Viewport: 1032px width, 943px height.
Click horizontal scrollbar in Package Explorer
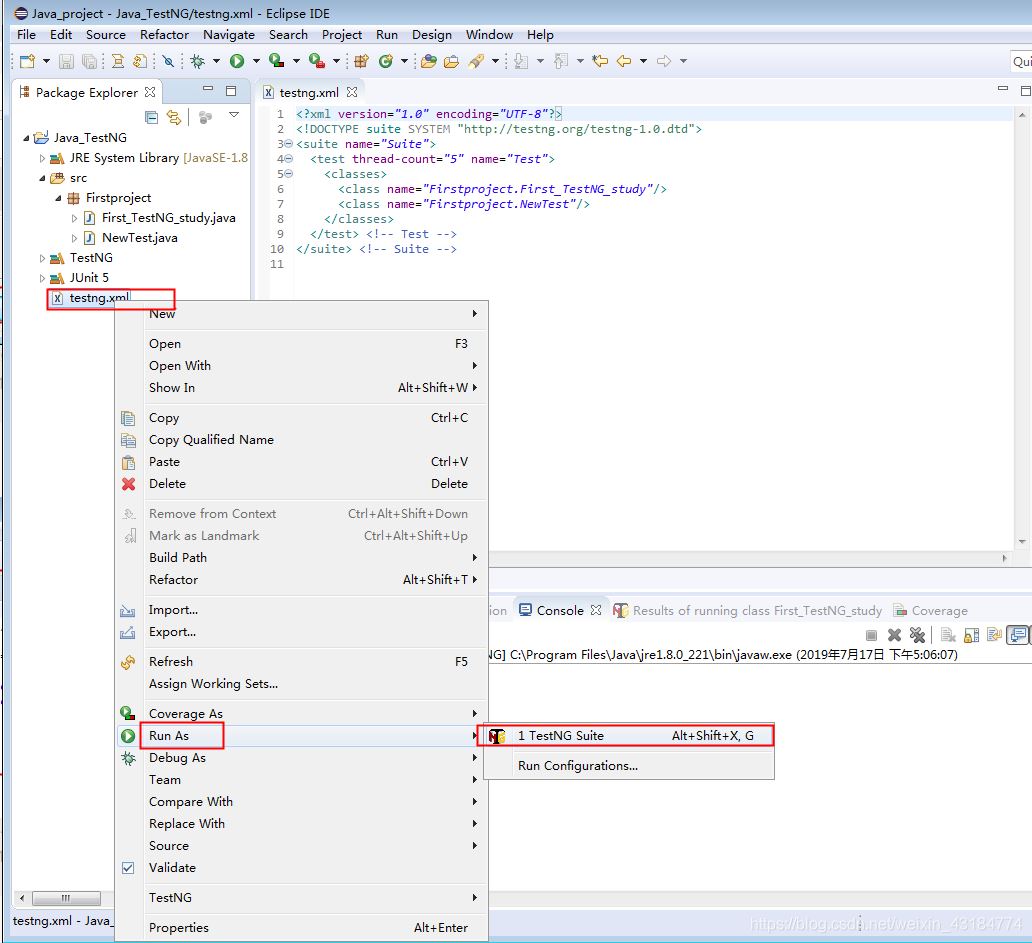pyautogui.click(x=66, y=898)
